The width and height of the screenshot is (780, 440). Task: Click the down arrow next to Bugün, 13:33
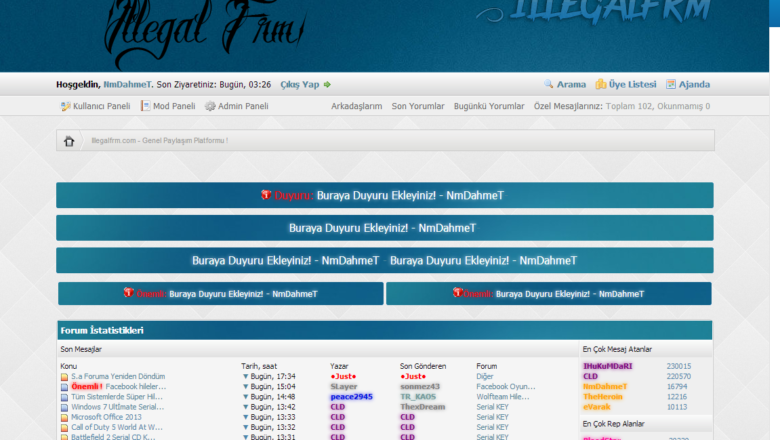coord(245,417)
